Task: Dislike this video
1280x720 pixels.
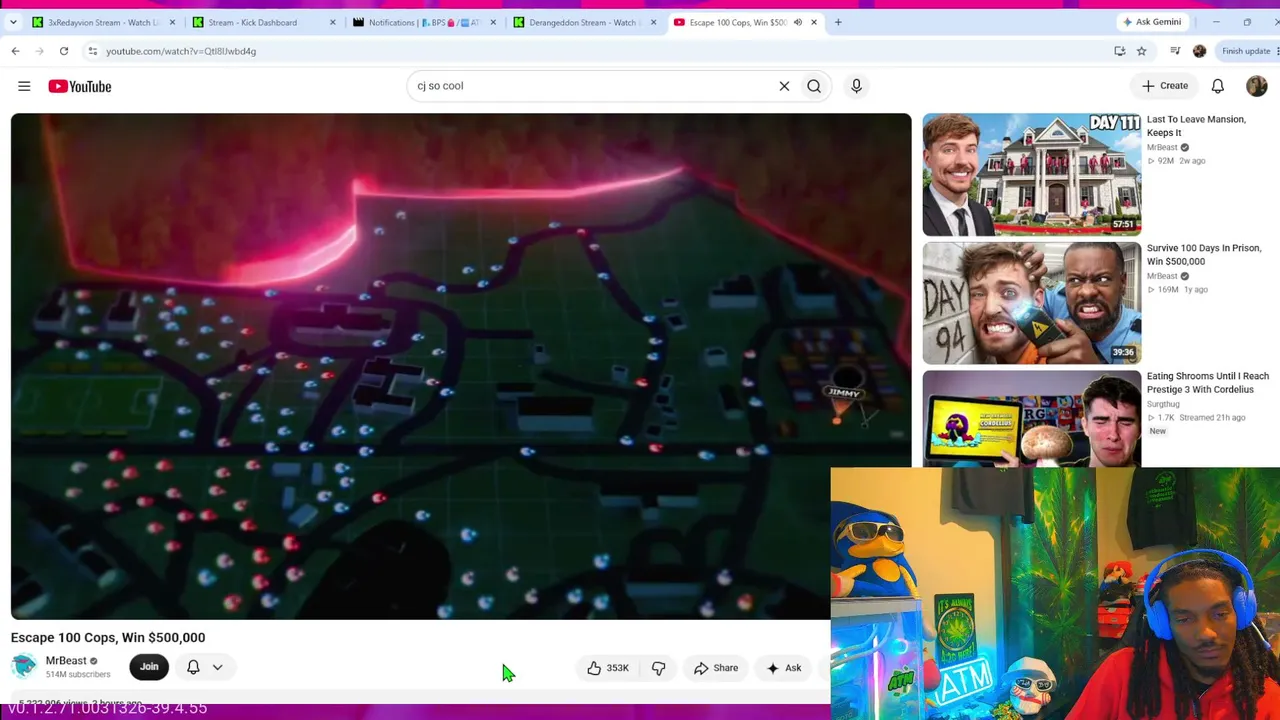Action: click(x=658, y=668)
